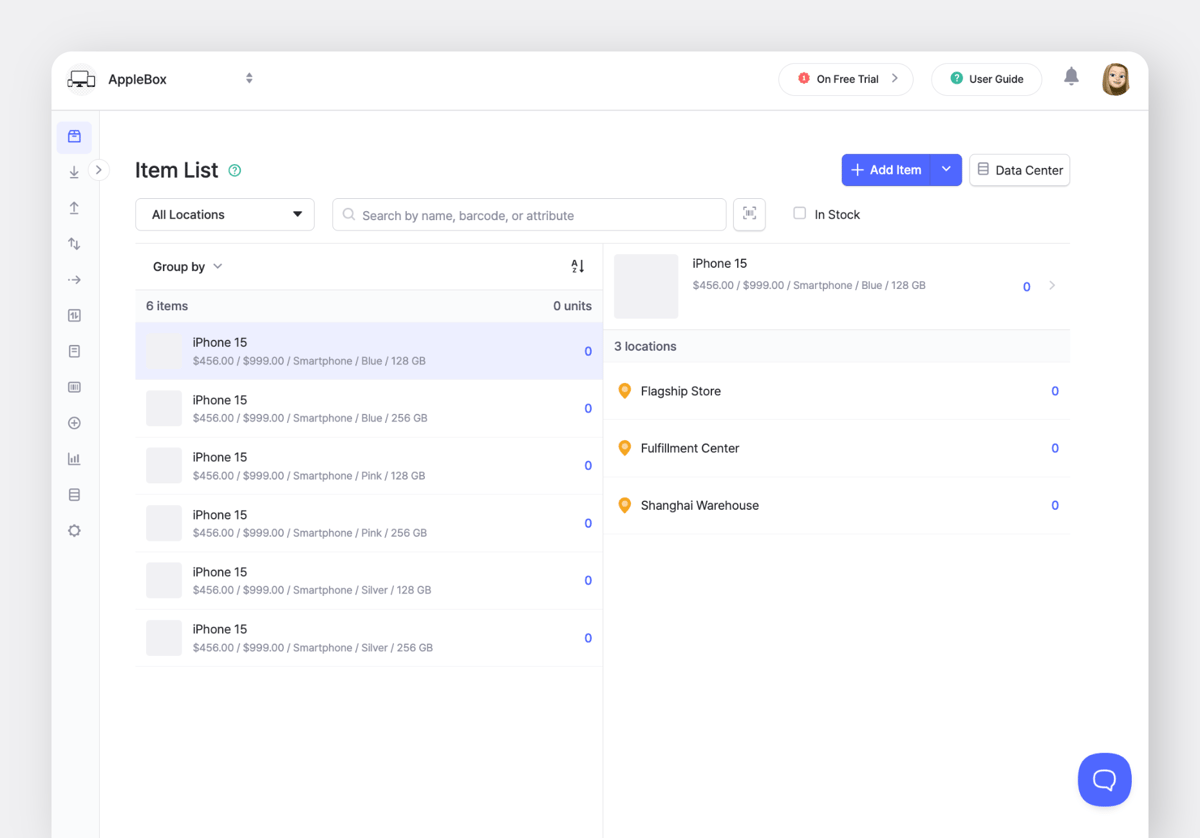Screen dimensions: 1200x838
Task: Click the up-down arrows Adjust sidebar icon
Action: coord(74,244)
